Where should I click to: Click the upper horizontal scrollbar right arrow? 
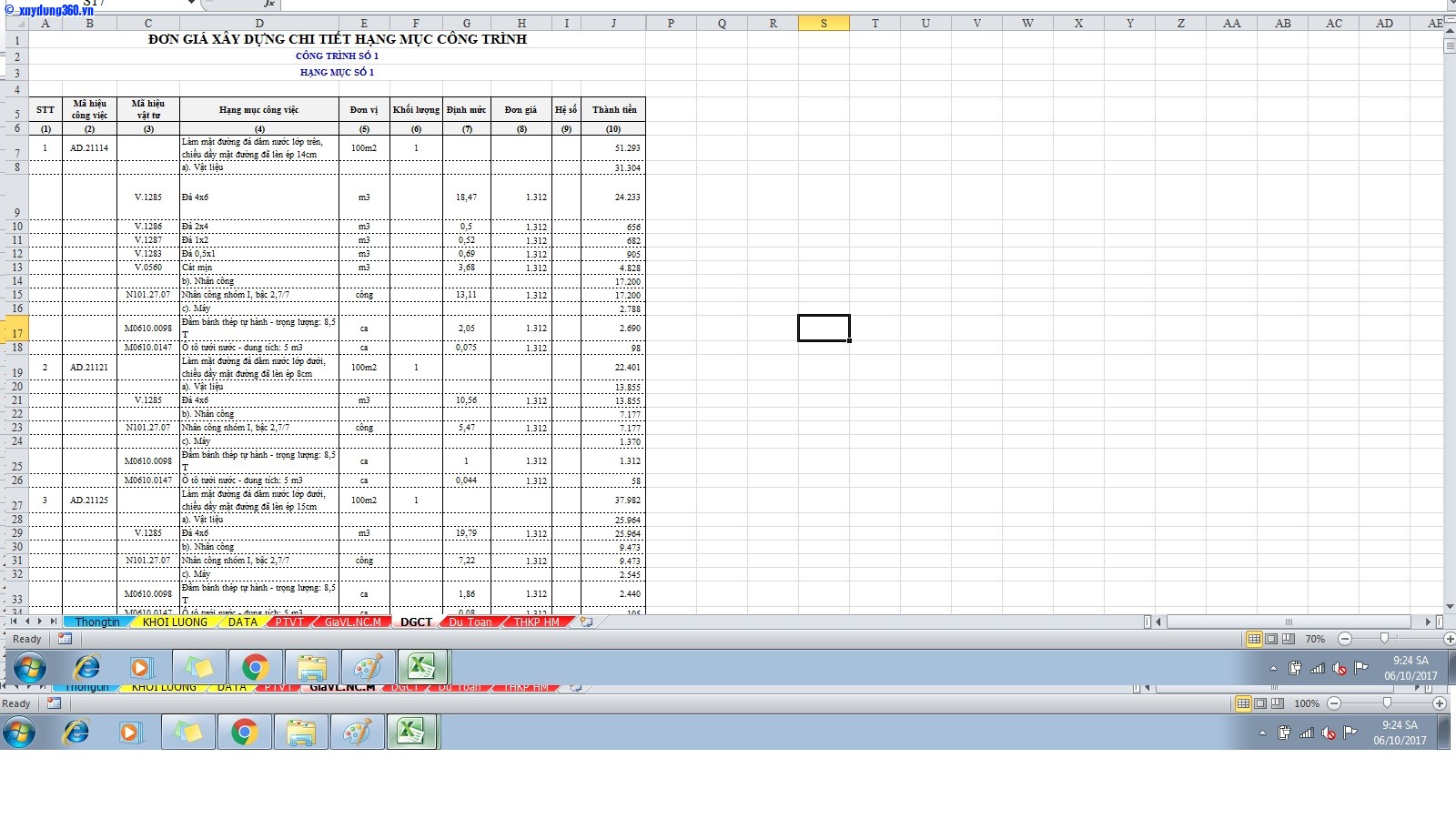tap(1428, 622)
